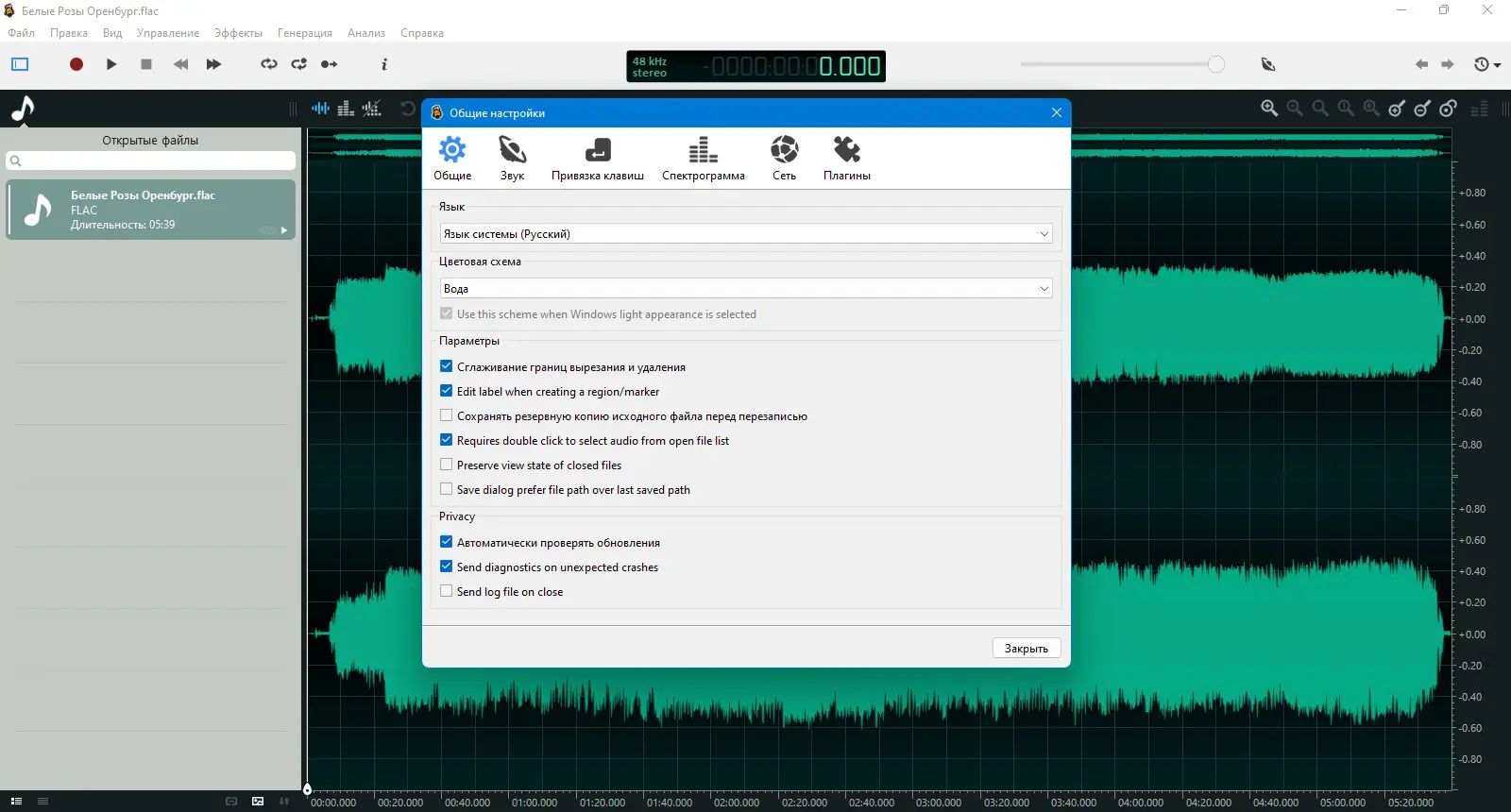This screenshot has height=812, width=1511.
Task: Click the Закрыть button
Action: pos(1026,649)
